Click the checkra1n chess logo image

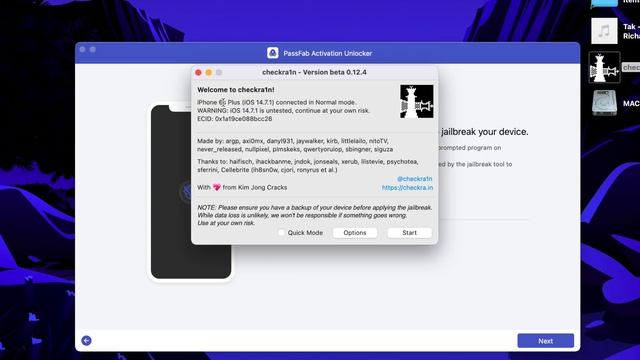tap(416, 102)
